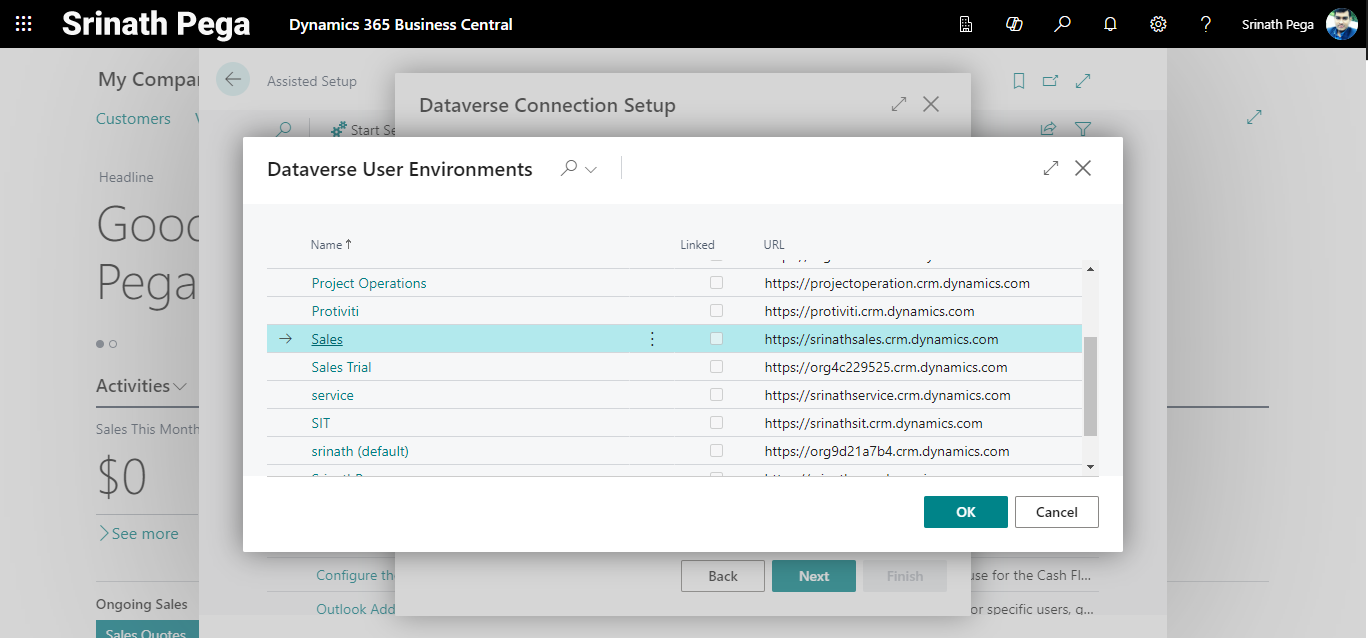
Task: Expand the Activities chevron
Action: (x=180, y=386)
